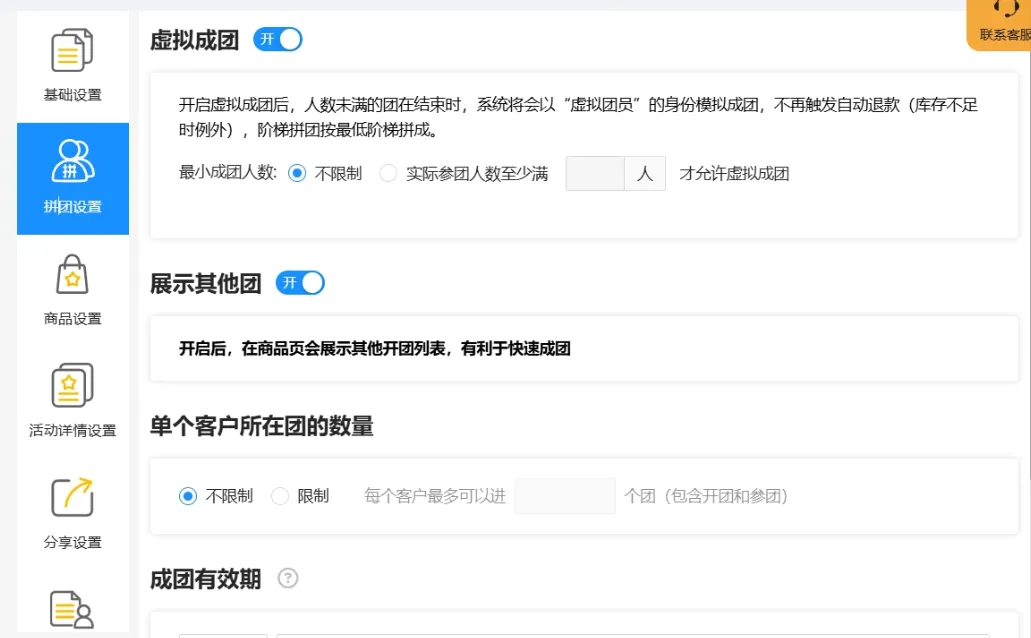
Task: Click the 单个客户所在团的数量 heading
Action: [262, 426]
